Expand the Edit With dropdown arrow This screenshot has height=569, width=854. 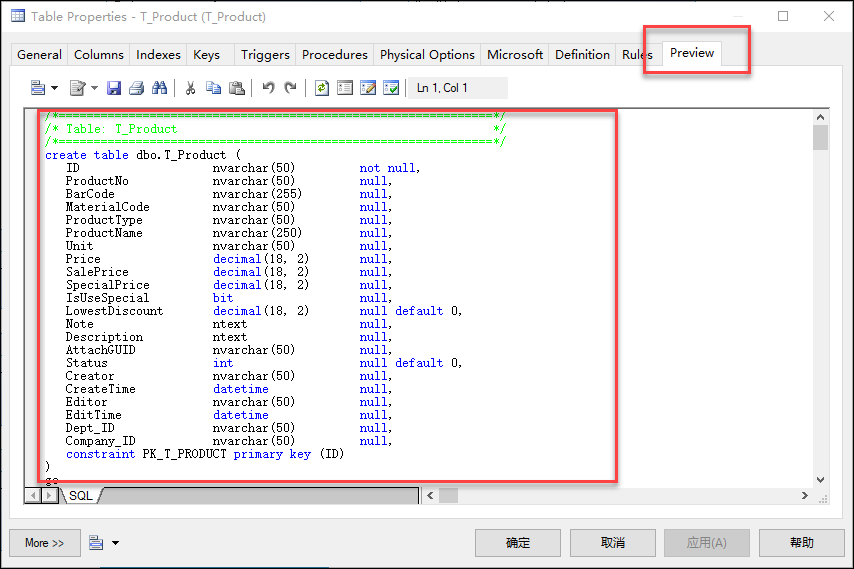pyautogui.click(x=94, y=88)
